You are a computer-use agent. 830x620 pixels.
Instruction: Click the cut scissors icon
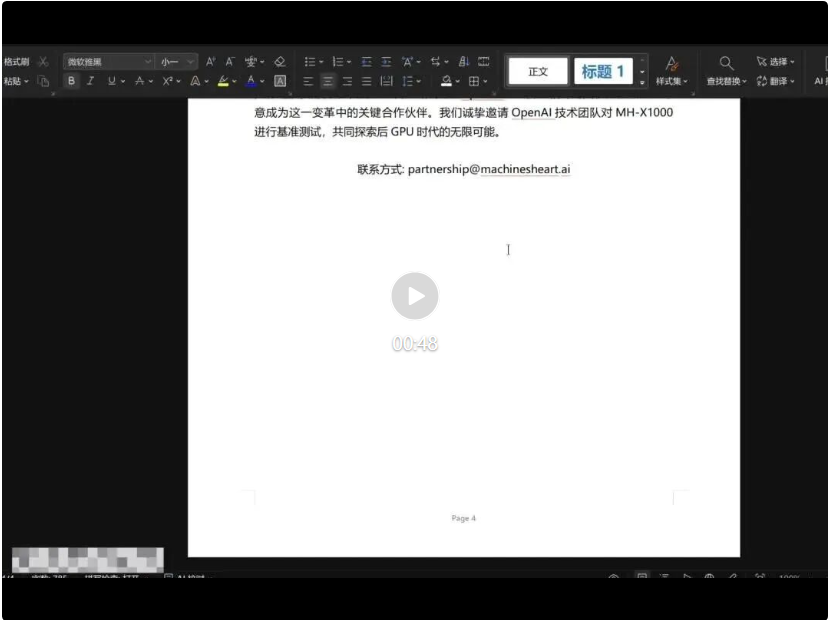[43, 61]
